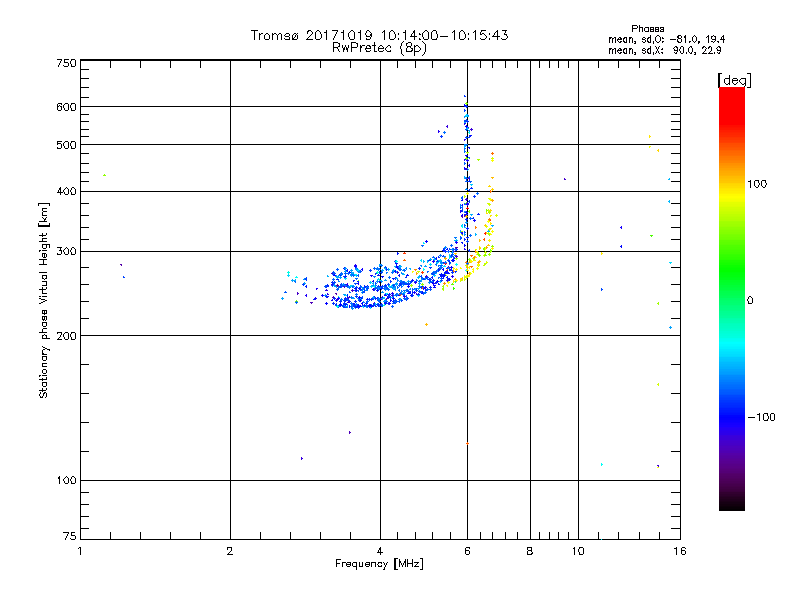Click the color bar tick label '100'
The image size is (800, 600).
point(757,184)
